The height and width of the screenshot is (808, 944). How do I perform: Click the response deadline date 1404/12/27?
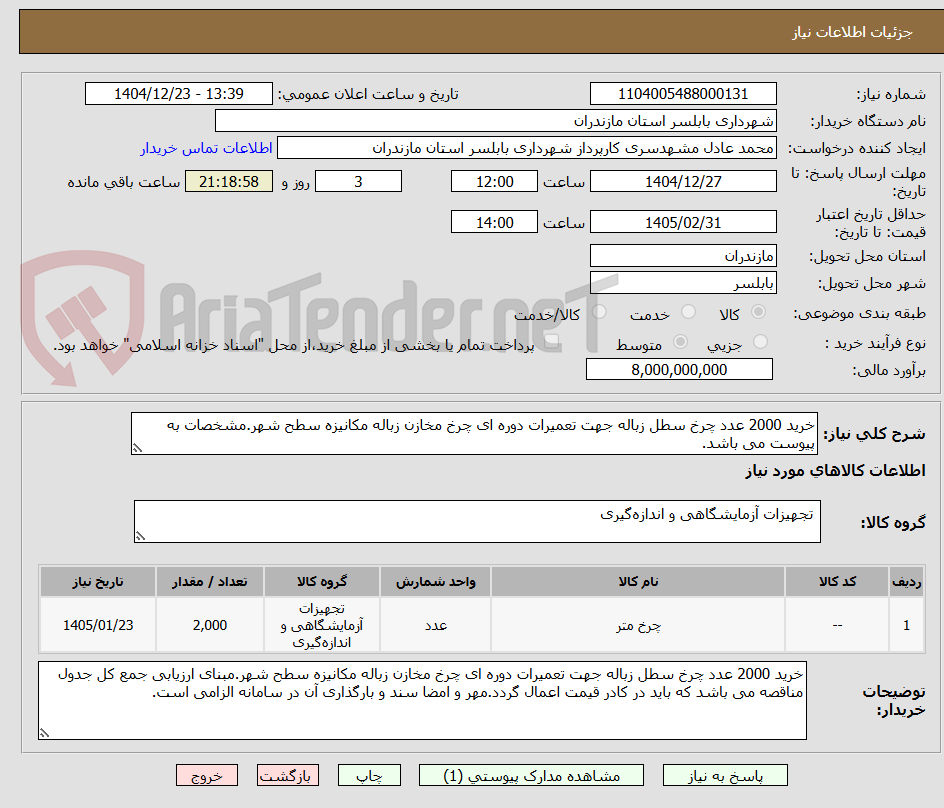click(x=683, y=181)
